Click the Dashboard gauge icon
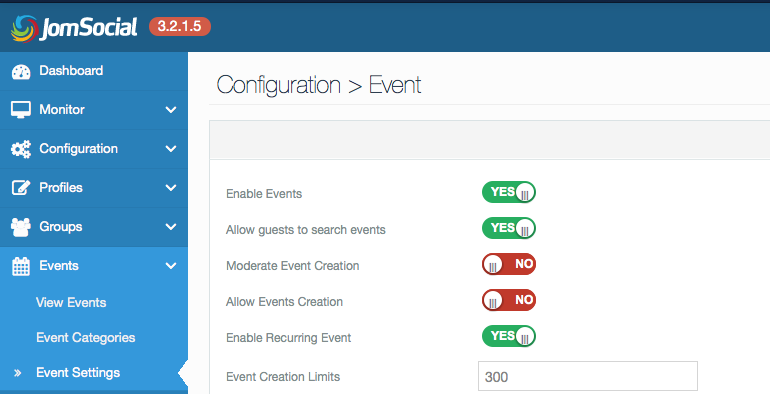This screenshot has width=770, height=394. (21, 72)
